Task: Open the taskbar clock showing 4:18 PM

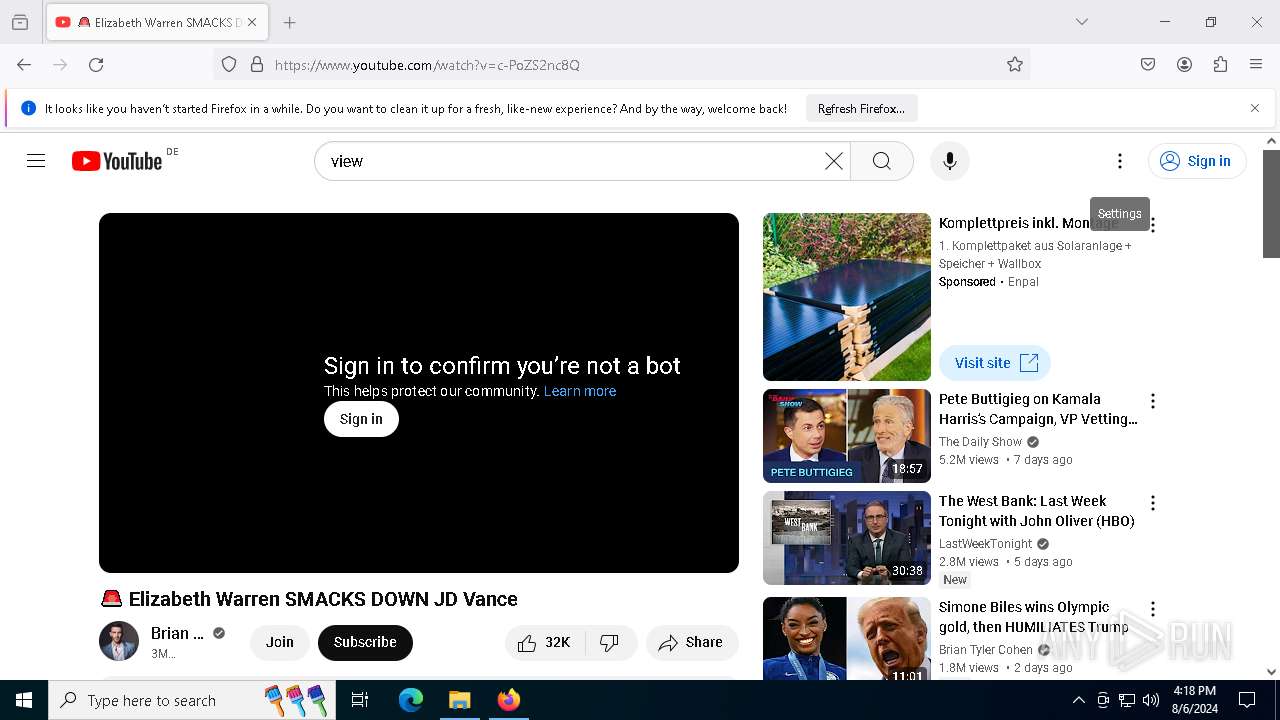Action: tap(1194, 700)
